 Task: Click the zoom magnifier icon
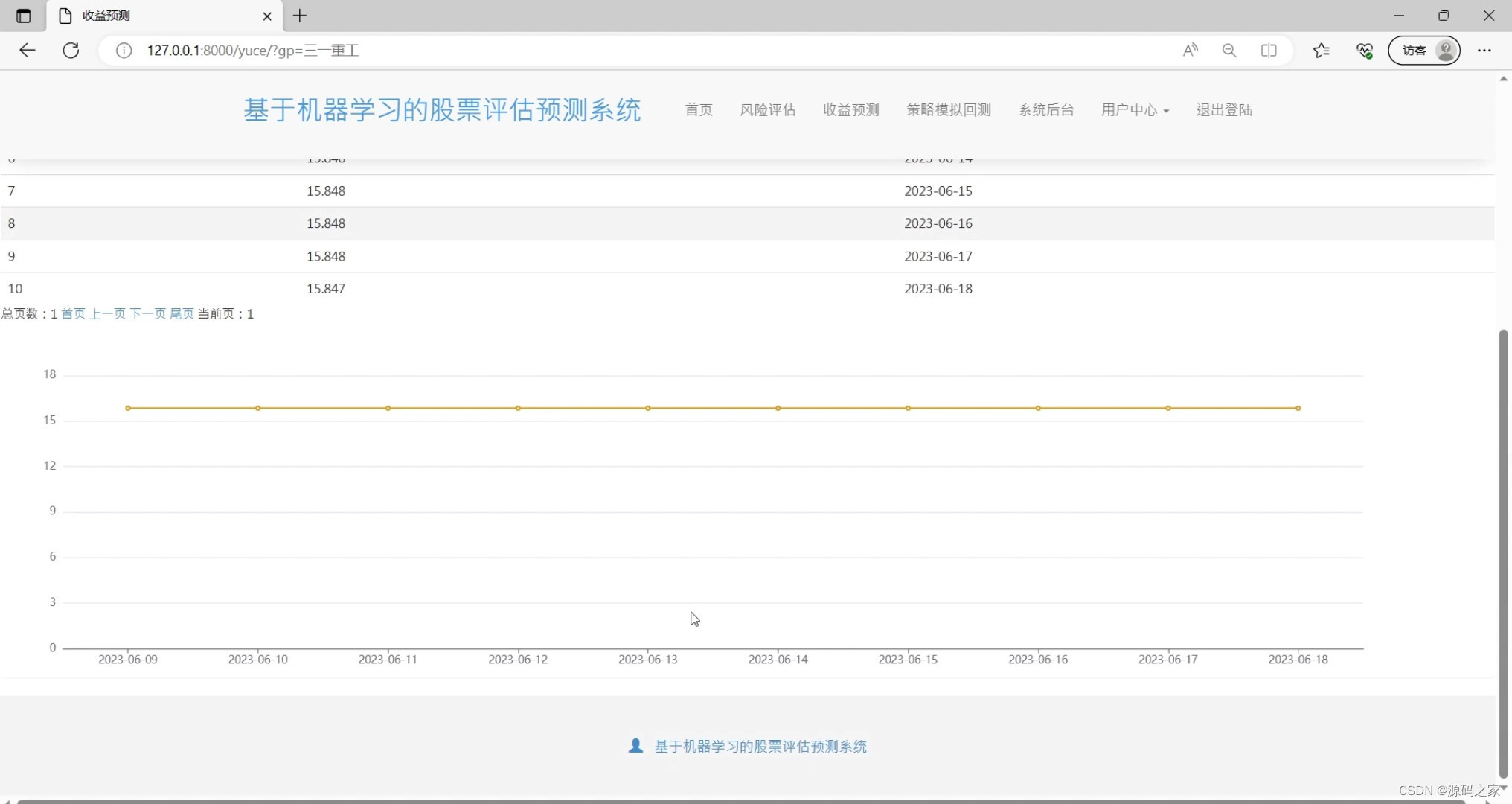pyautogui.click(x=1229, y=50)
